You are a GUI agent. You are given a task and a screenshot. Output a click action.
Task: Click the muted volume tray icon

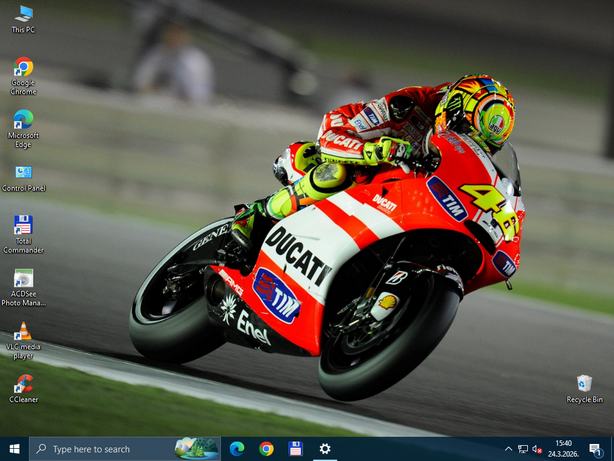(537, 449)
